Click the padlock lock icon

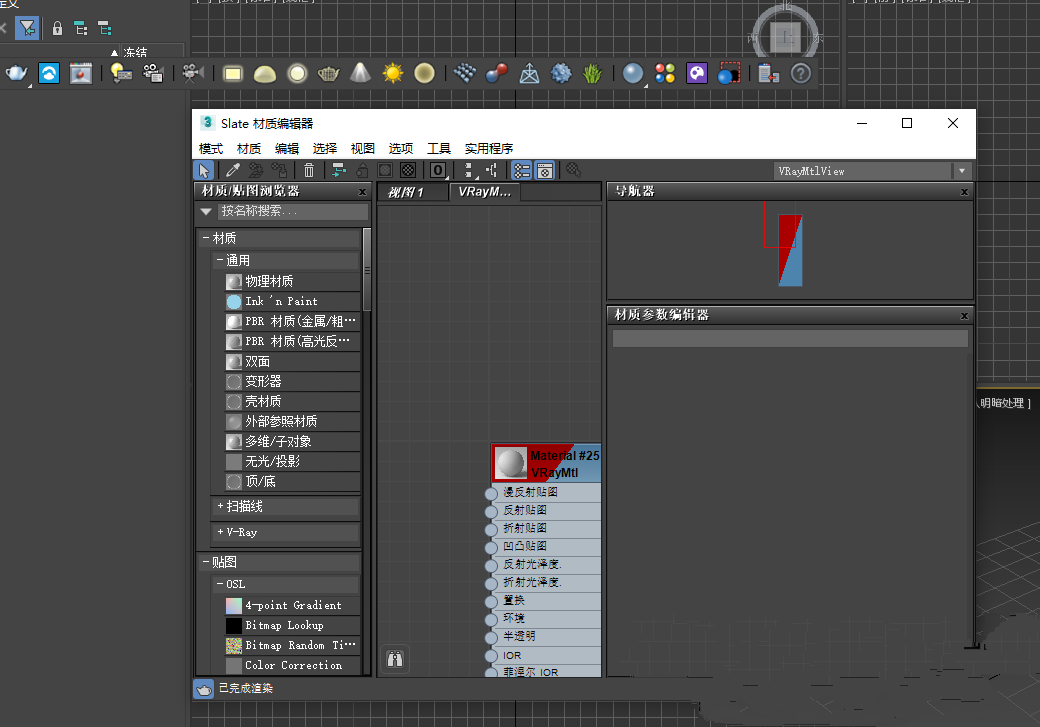[x=57, y=28]
